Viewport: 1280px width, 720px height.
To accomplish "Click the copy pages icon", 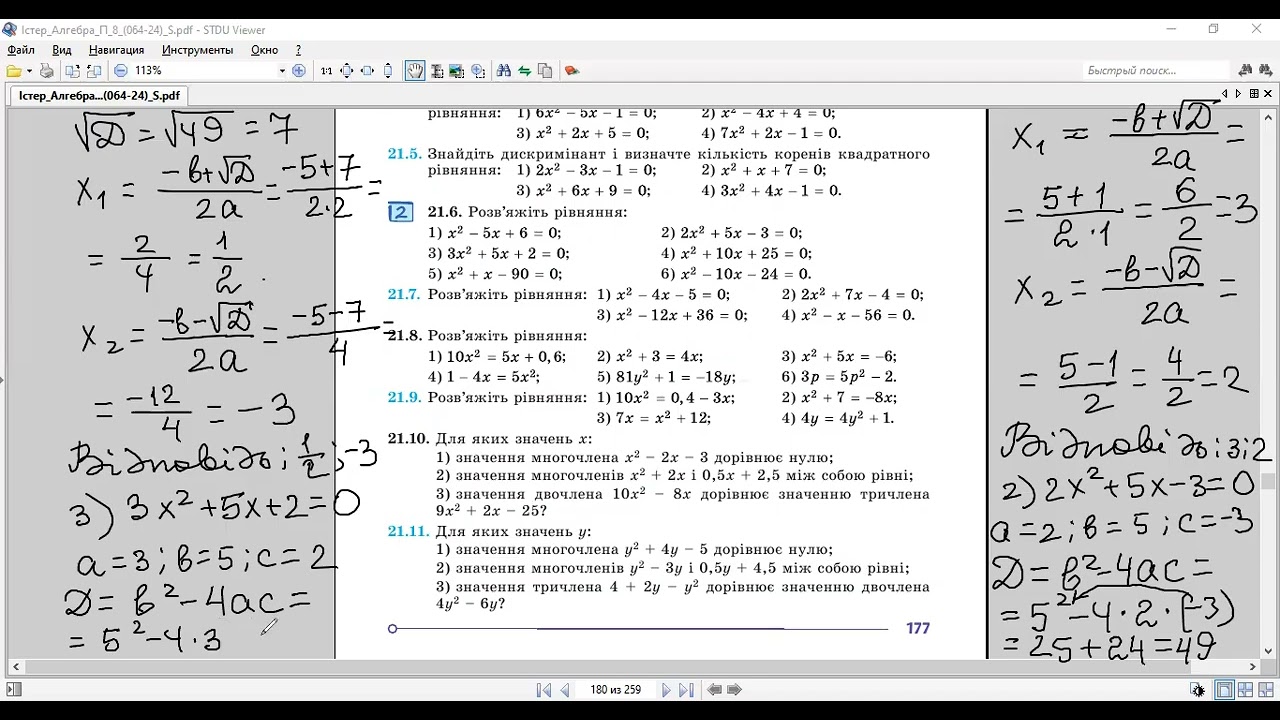I will click(545, 71).
